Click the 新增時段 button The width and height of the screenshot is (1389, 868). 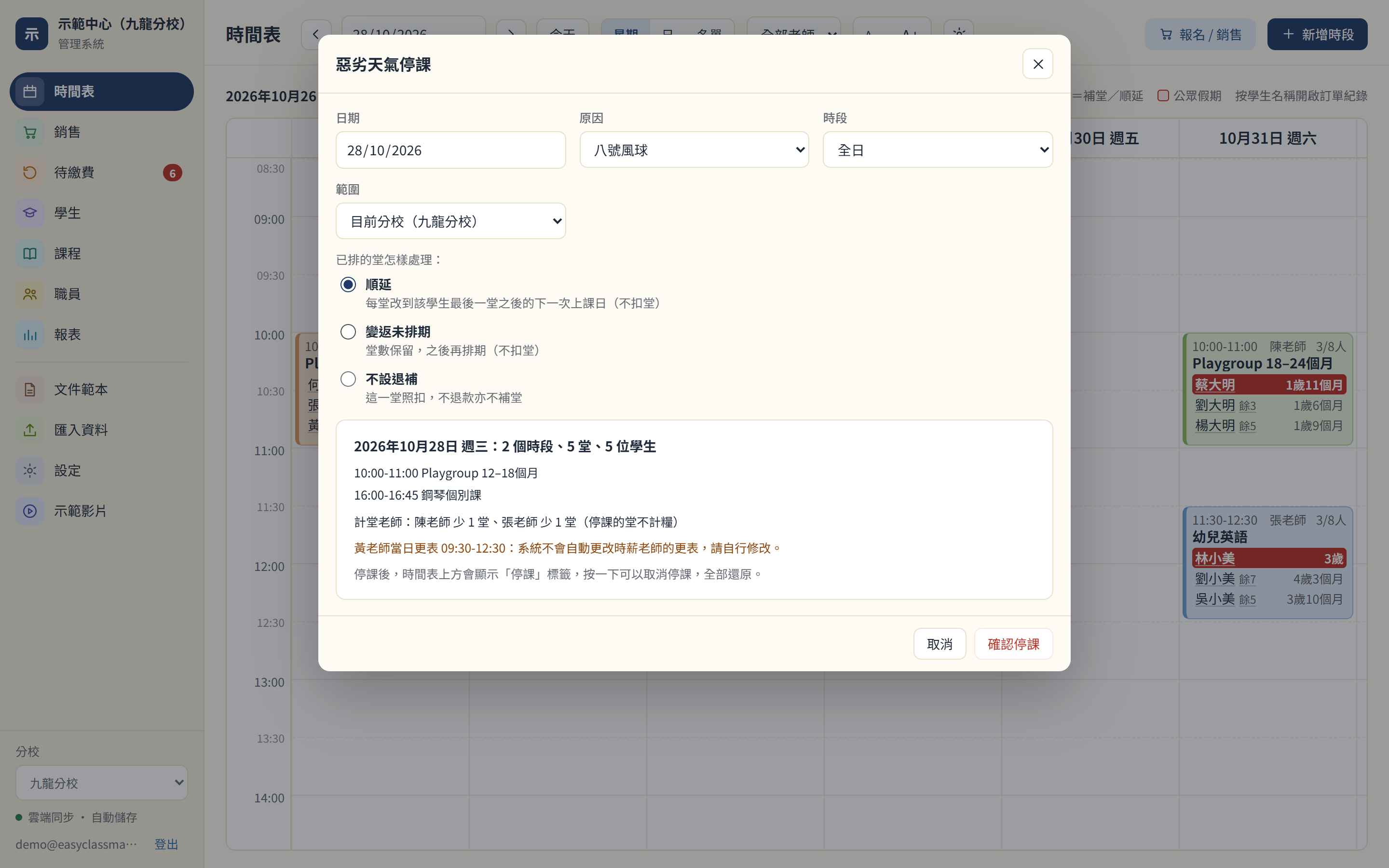coord(1317,34)
